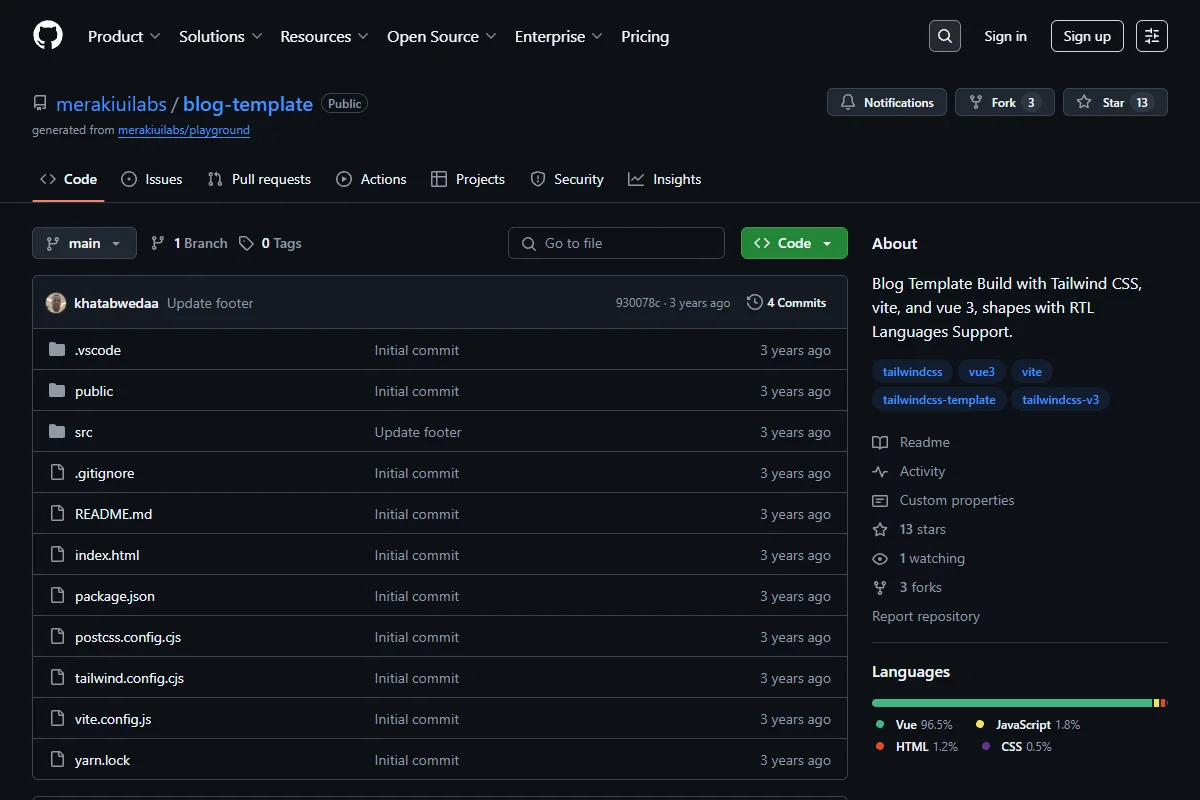
Task: Switch to the Issues tab
Action: (x=152, y=179)
